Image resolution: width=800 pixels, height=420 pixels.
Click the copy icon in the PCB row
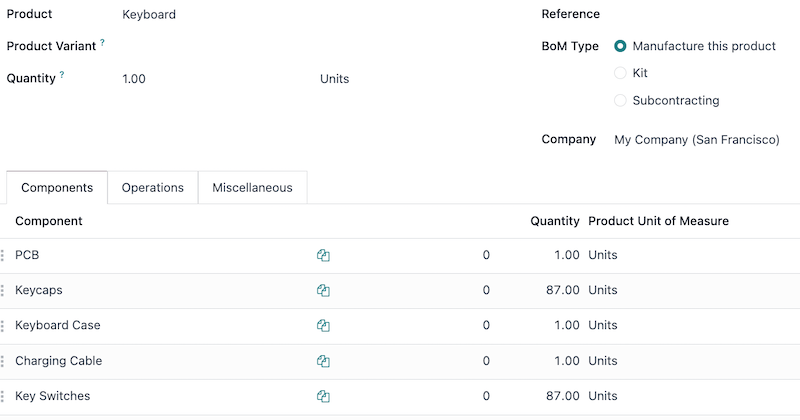(323, 255)
